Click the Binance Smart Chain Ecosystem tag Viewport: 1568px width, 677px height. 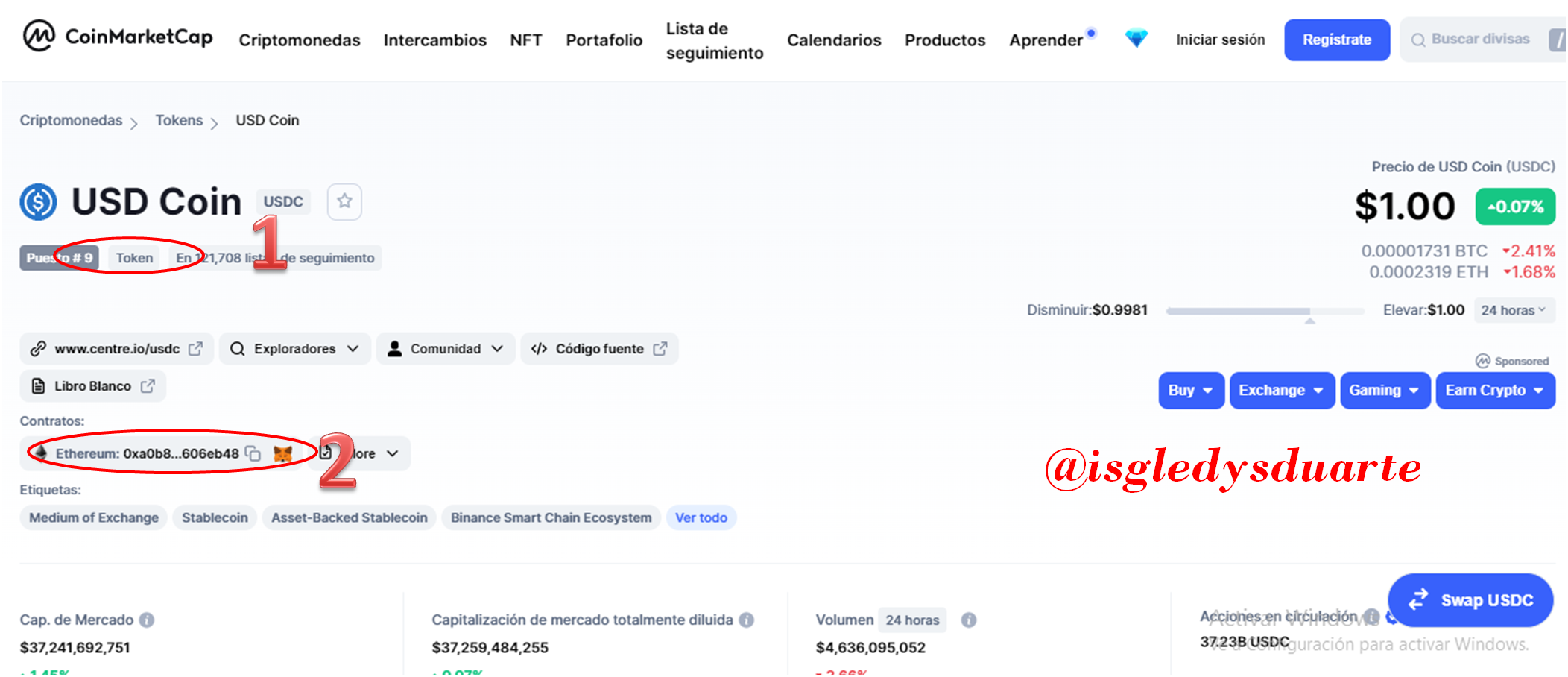click(551, 517)
